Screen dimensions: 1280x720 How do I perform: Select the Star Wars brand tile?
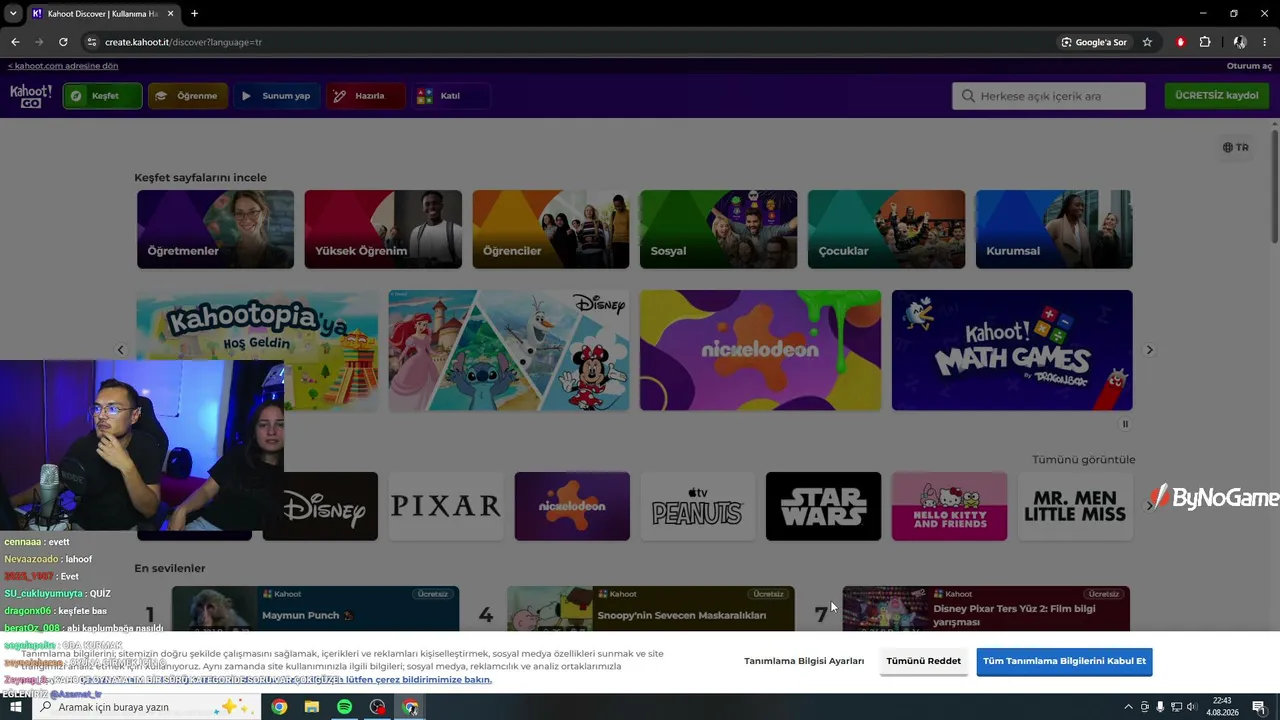click(824, 506)
